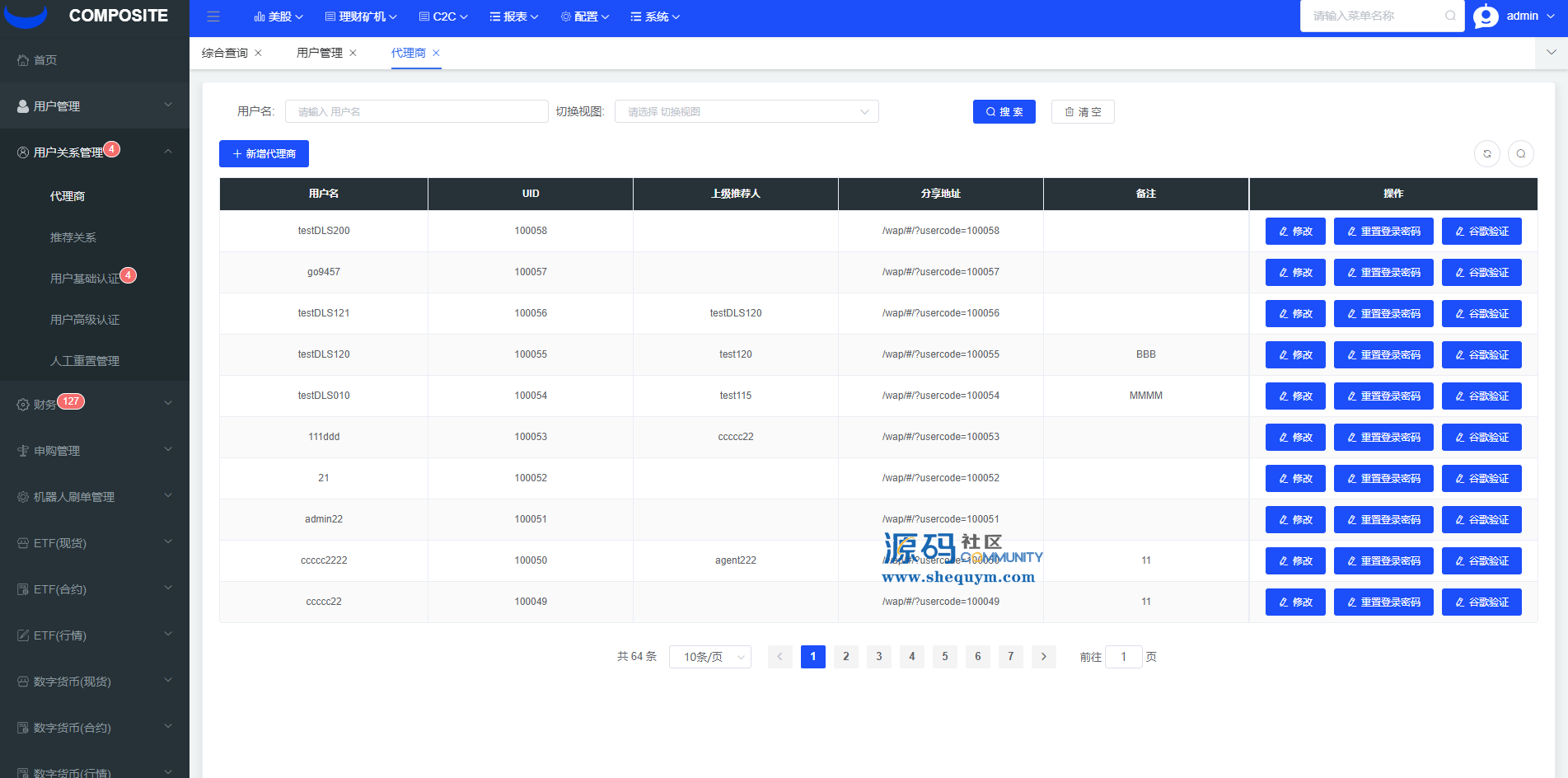Go to page 2 in pagination
The image size is (1568, 778).
tap(846, 657)
